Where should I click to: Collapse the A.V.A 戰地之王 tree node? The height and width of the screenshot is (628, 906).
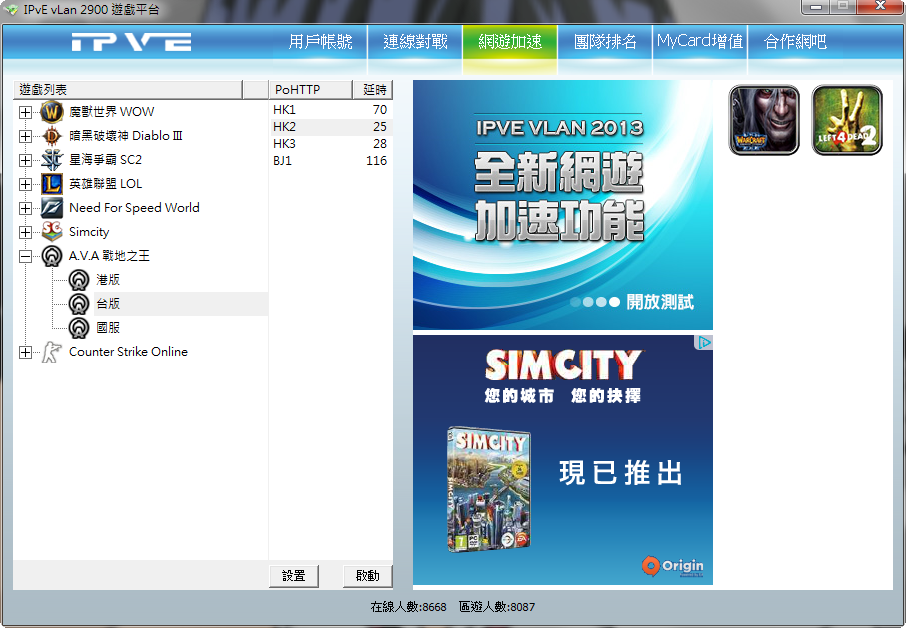(x=25, y=256)
